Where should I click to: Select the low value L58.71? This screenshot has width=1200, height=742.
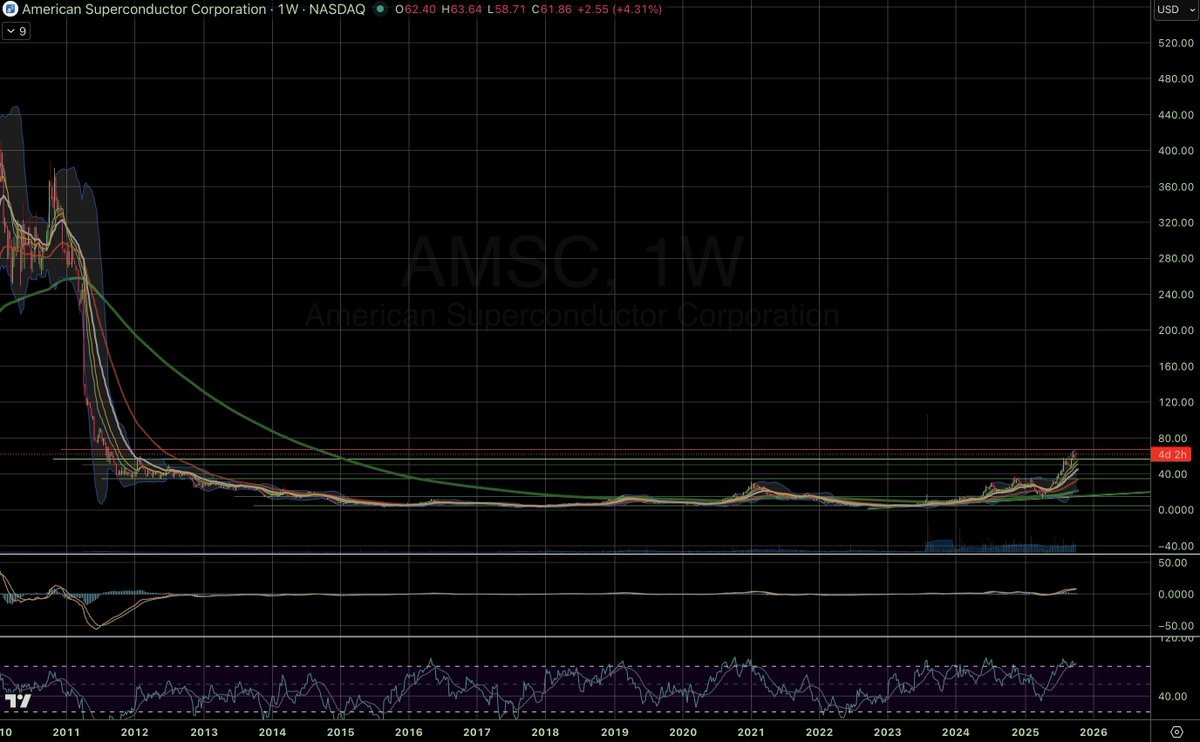[x=505, y=9]
